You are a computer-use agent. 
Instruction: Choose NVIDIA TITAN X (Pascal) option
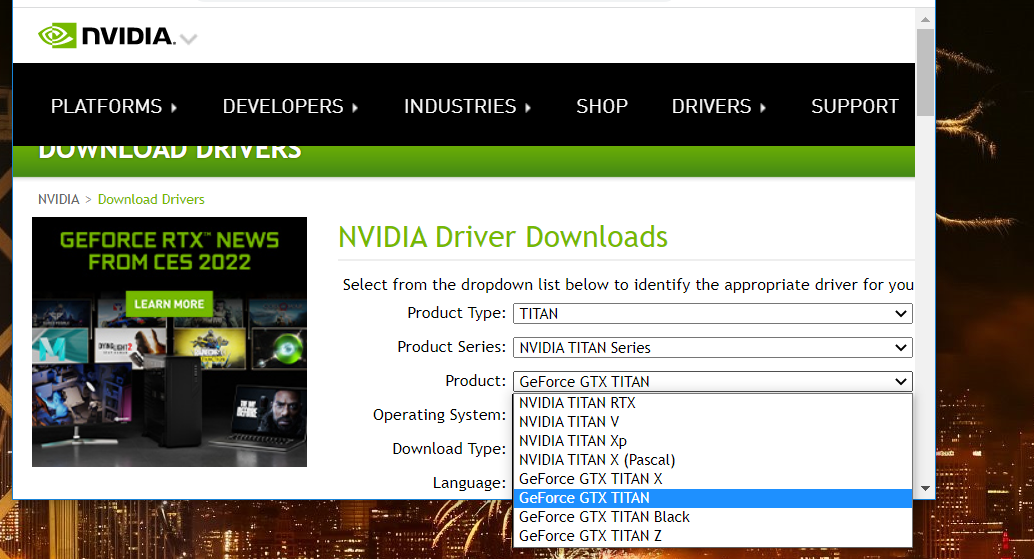click(713, 460)
